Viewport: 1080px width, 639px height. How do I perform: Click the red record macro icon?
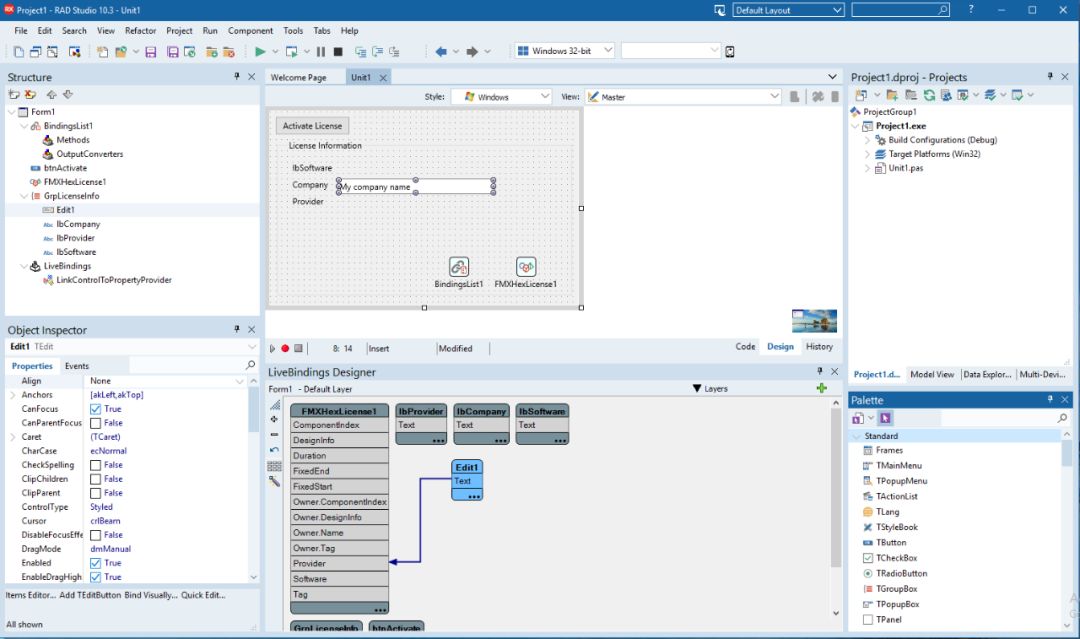pyautogui.click(x=285, y=348)
